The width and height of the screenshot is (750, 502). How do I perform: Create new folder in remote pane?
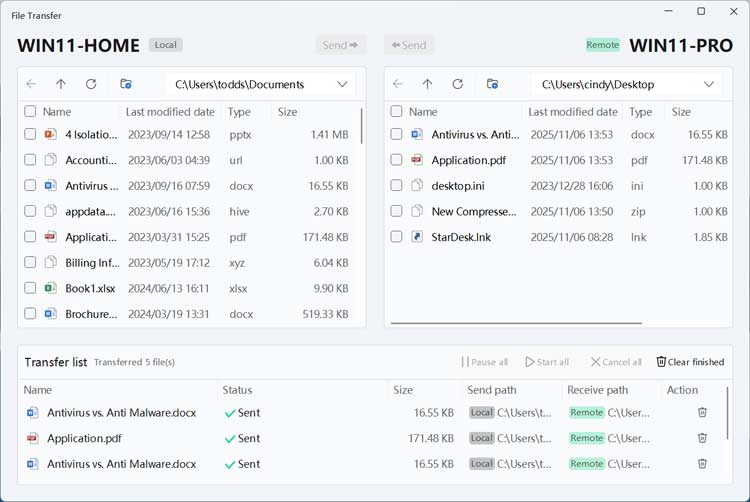(x=492, y=84)
